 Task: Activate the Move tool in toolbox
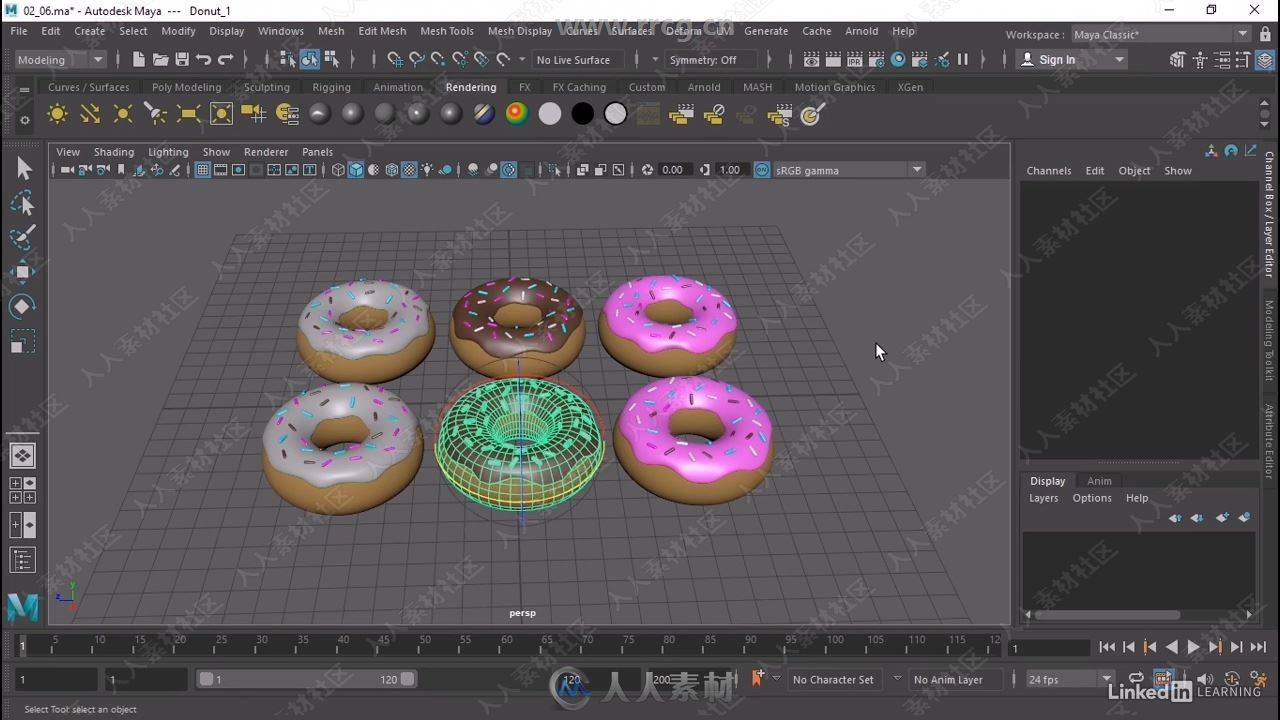click(x=23, y=272)
